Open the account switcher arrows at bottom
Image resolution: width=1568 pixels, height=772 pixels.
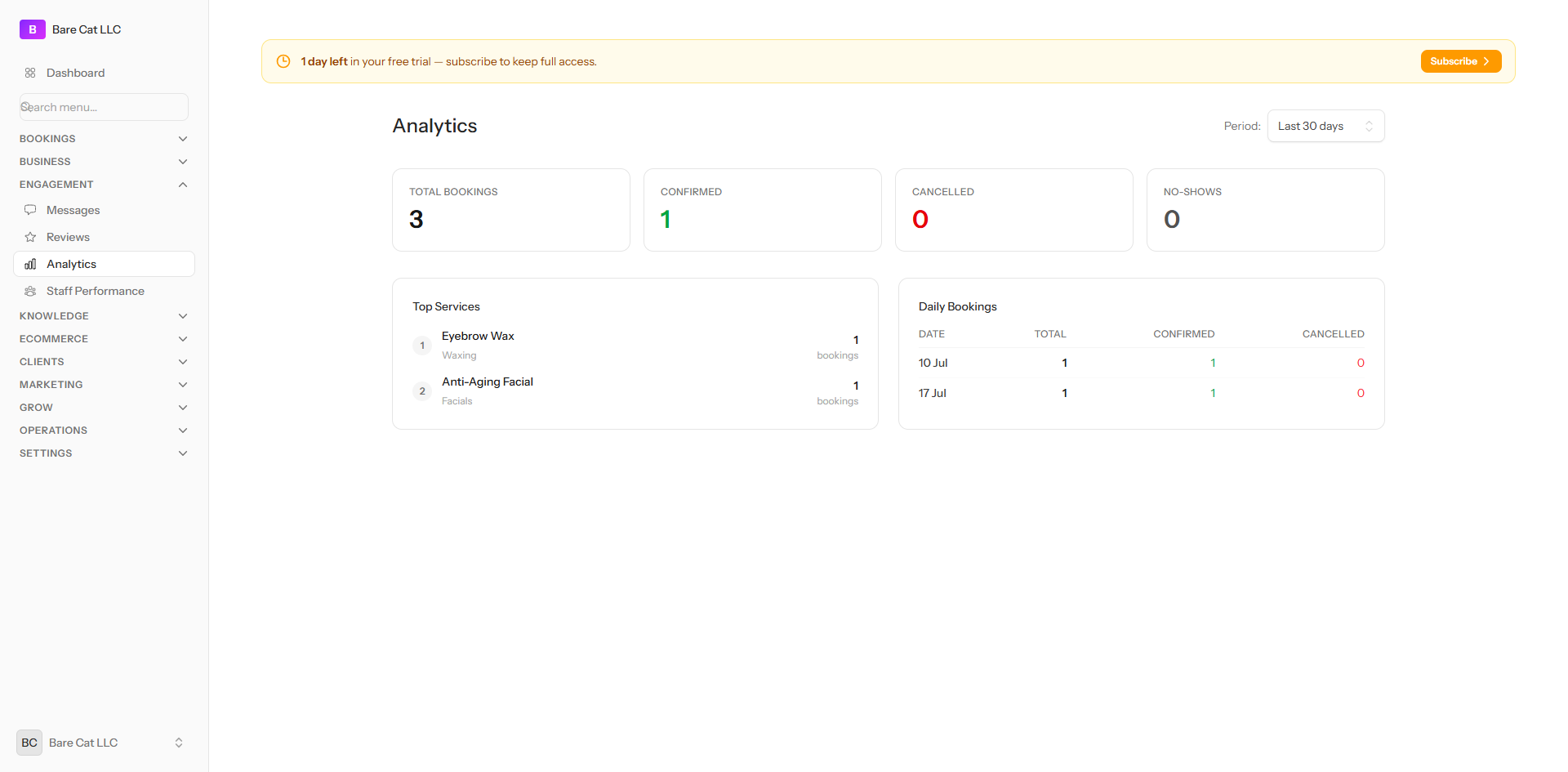tap(179, 743)
